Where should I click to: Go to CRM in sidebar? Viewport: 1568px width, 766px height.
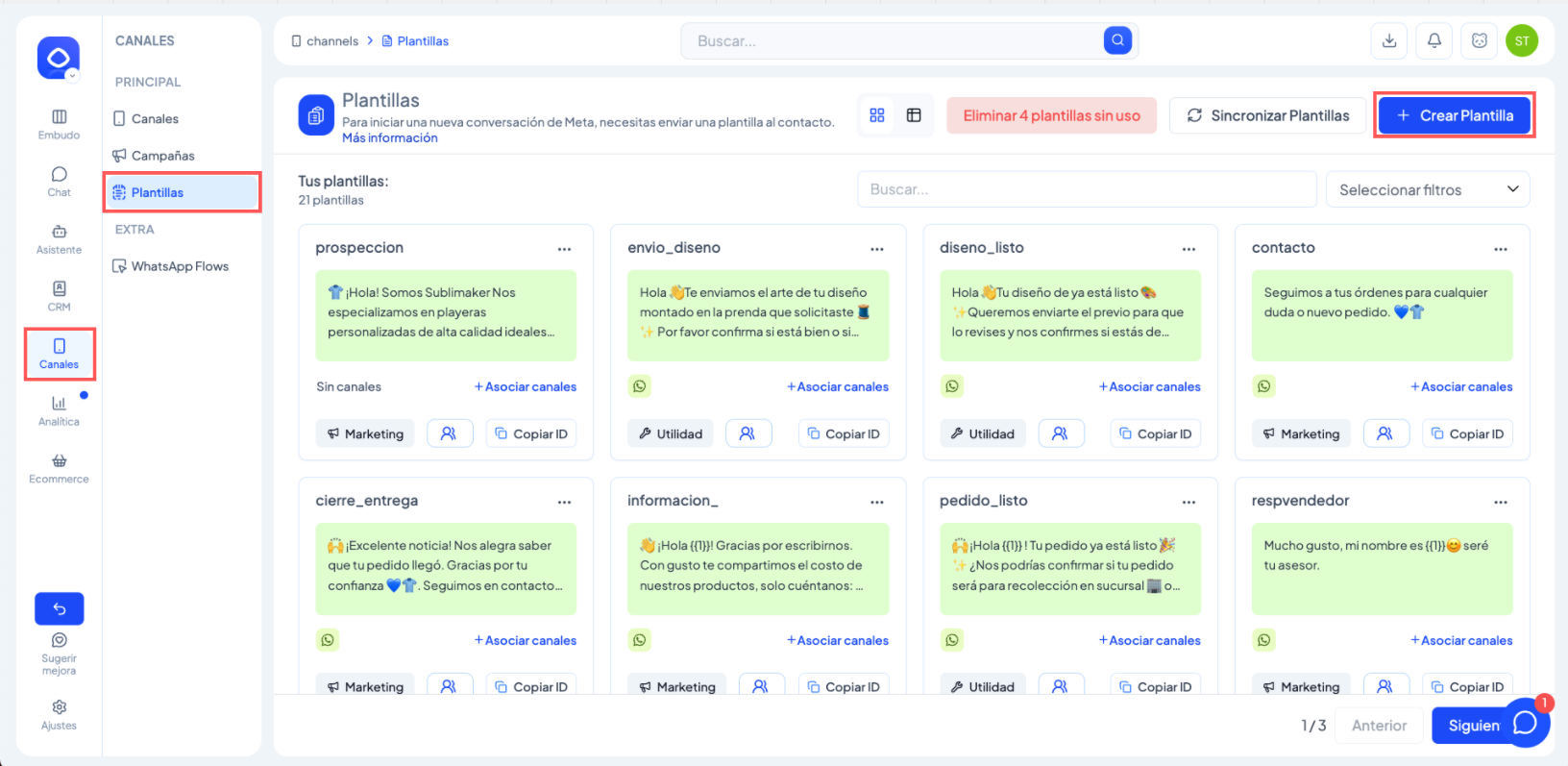(x=59, y=295)
